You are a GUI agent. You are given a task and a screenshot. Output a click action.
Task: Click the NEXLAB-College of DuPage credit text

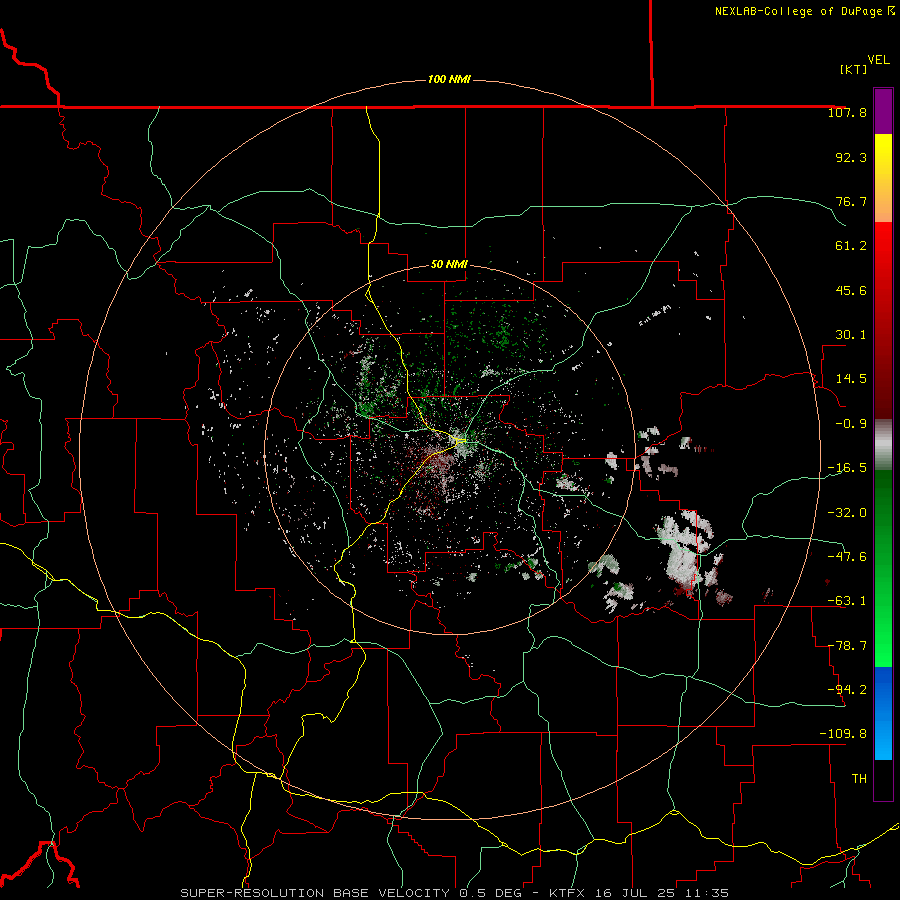[804, 11]
